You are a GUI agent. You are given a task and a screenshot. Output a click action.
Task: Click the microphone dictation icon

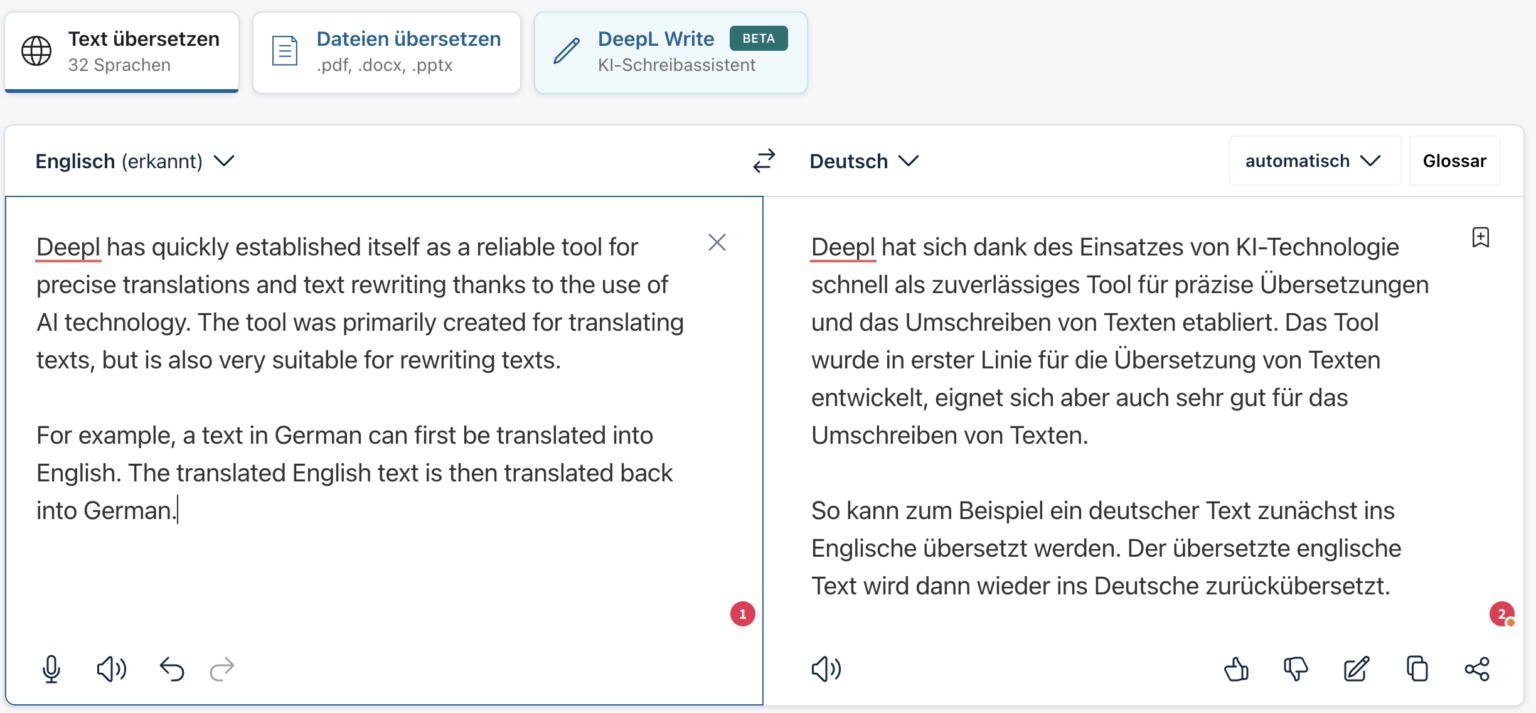(x=51, y=669)
